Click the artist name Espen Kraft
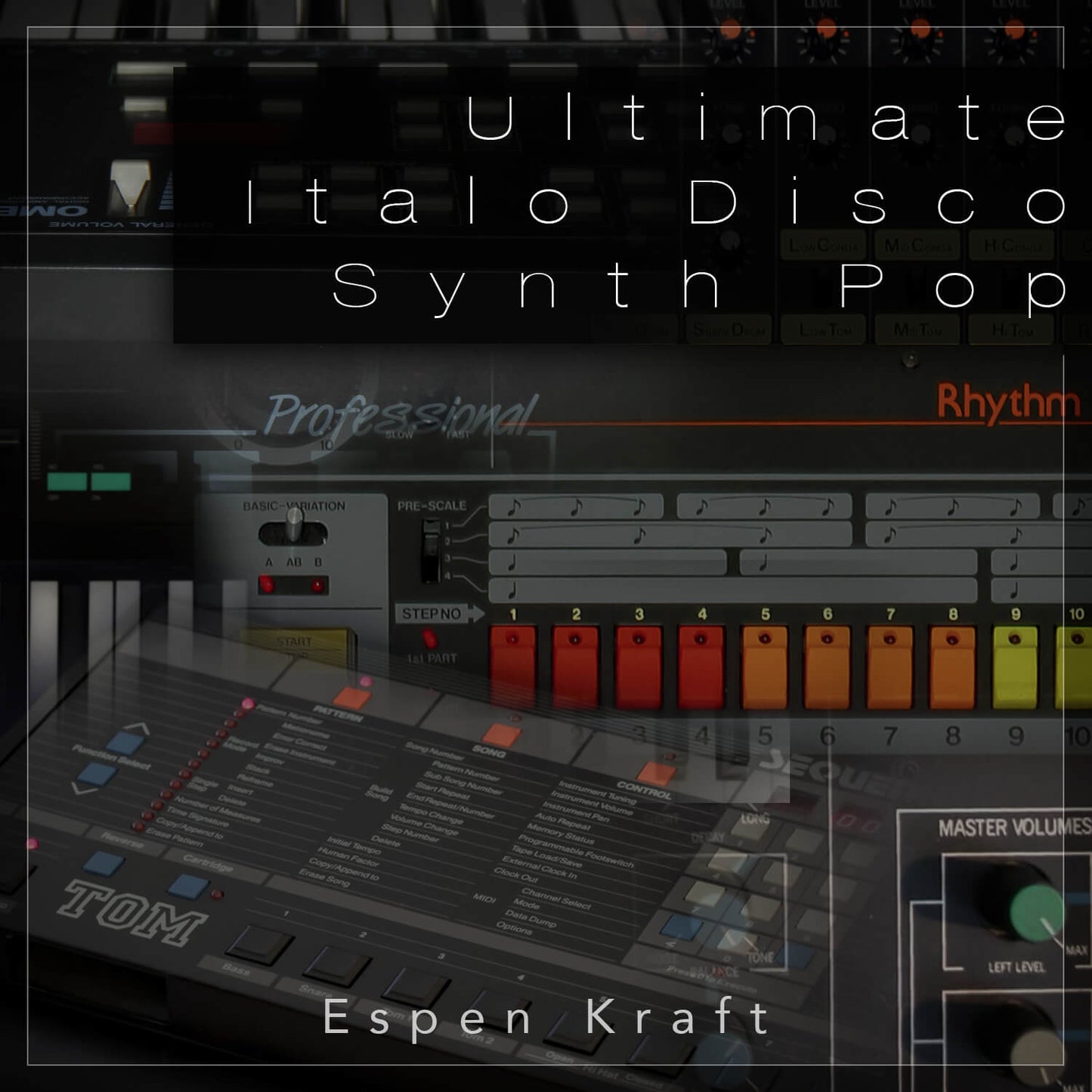 546,1017
